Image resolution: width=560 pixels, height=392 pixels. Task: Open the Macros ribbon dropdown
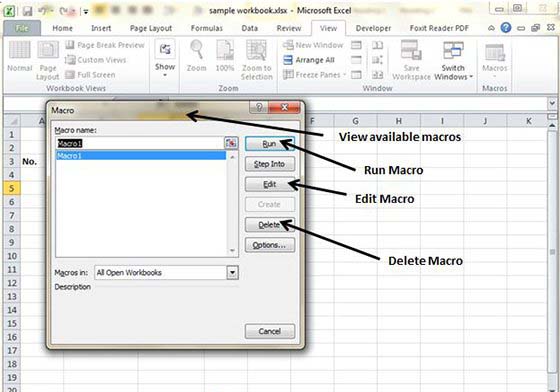pos(495,60)
